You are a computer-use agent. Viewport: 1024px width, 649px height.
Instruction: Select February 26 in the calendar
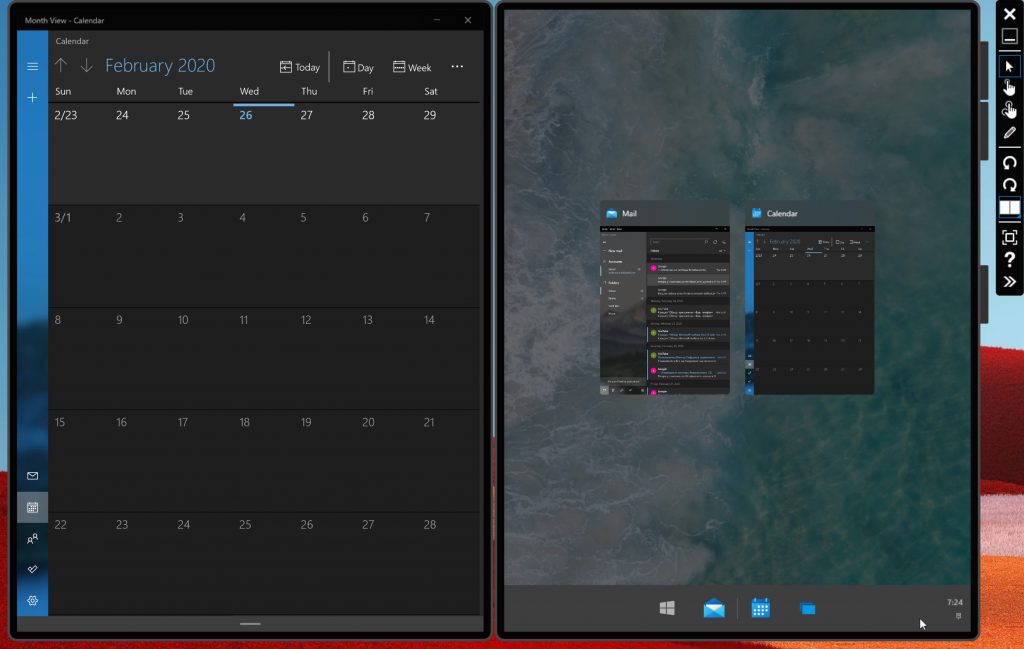coord(246,115)
